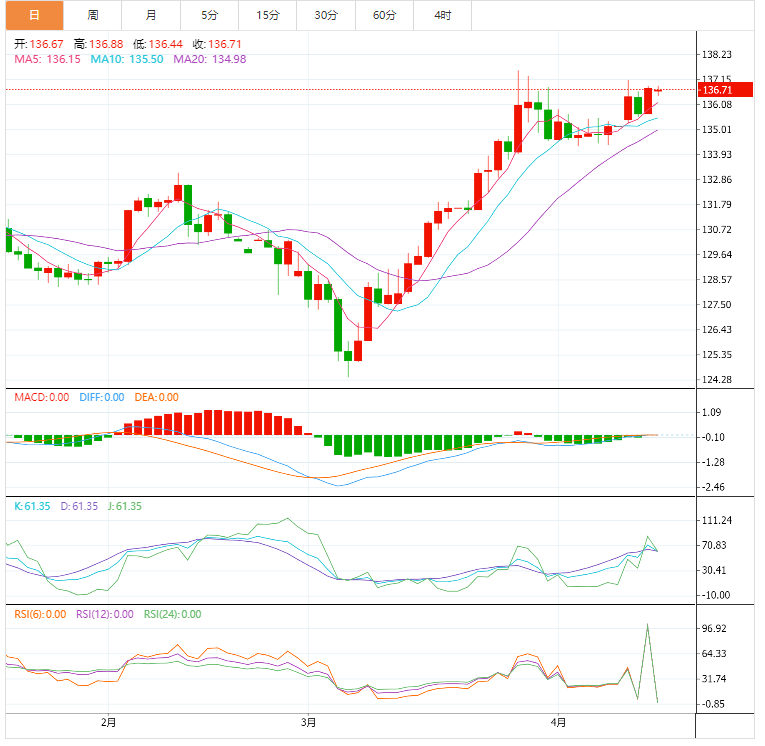The width and height of the screenshot is (765, 746).
Task: Open the 月 monthly chart tab
Action: coord(150,15)
